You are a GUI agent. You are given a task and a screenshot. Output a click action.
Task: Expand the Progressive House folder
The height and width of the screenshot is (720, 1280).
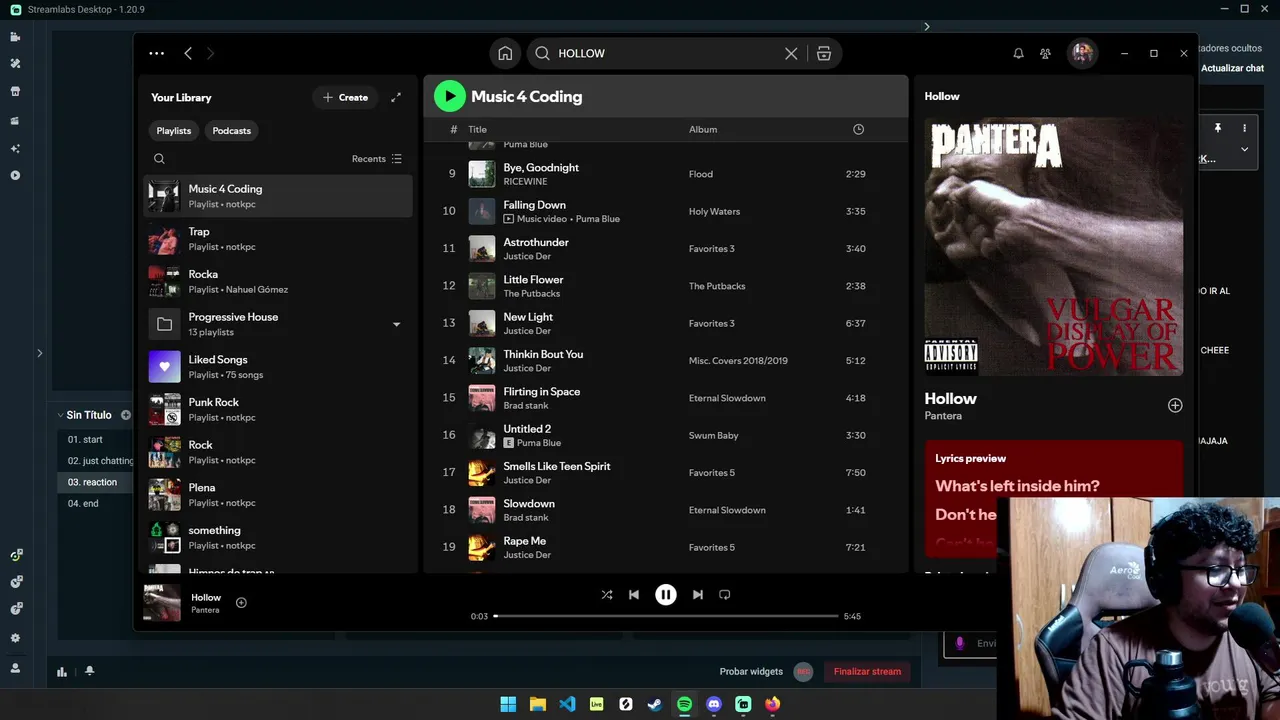[396, 324]
